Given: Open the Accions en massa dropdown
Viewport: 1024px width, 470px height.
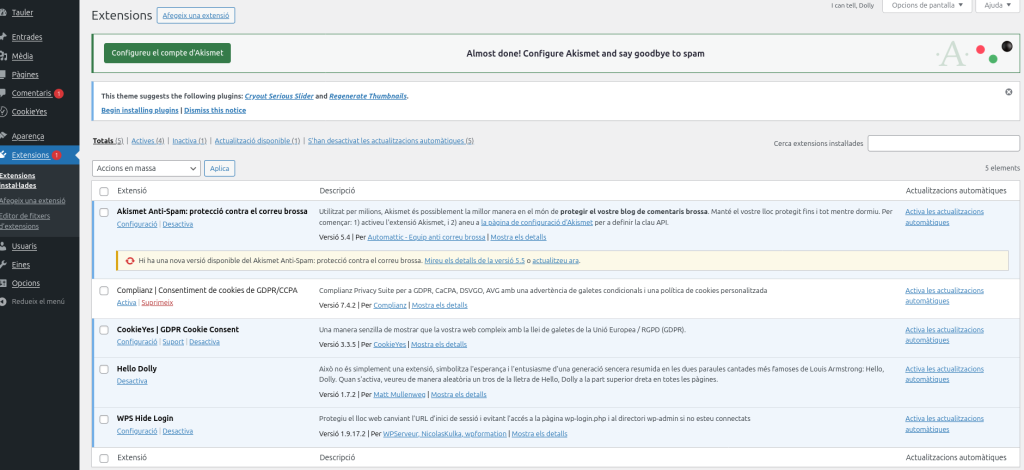Looking at the screenshot, I should click(x=146, y=168).
